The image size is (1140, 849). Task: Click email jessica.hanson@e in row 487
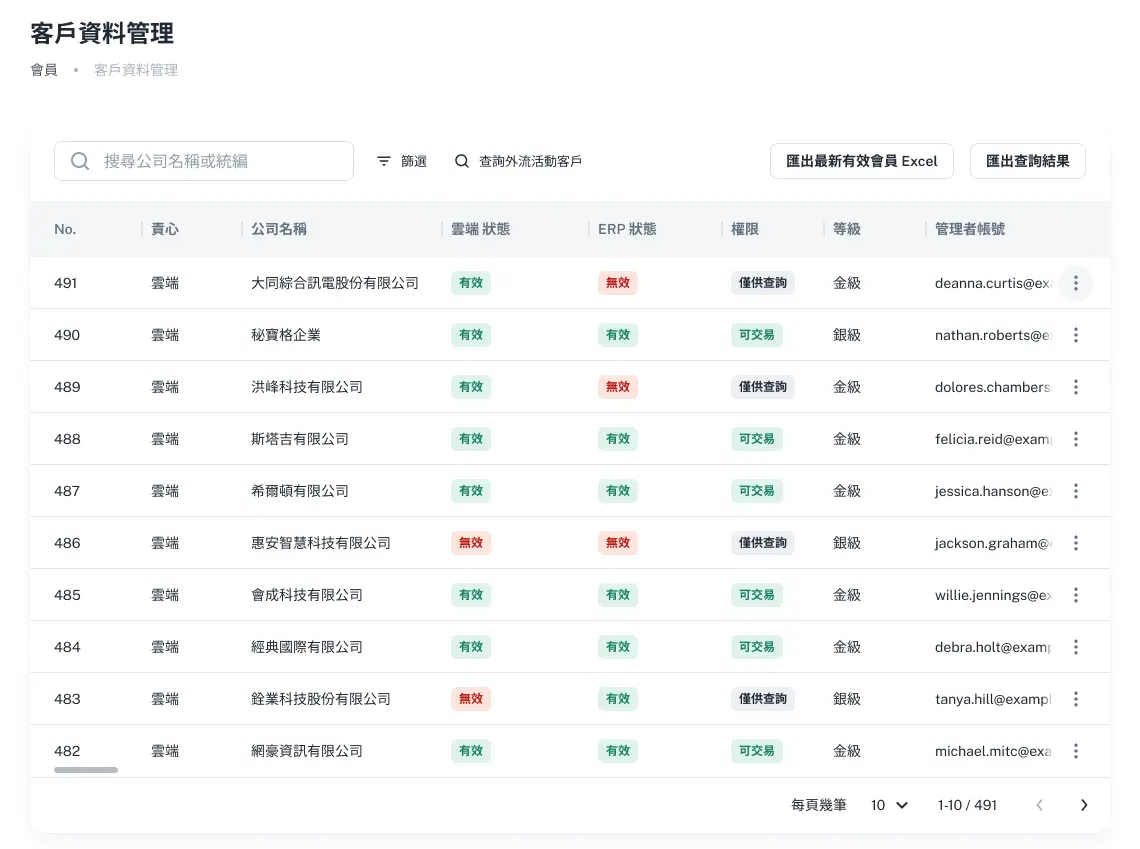tap(992, 491)
